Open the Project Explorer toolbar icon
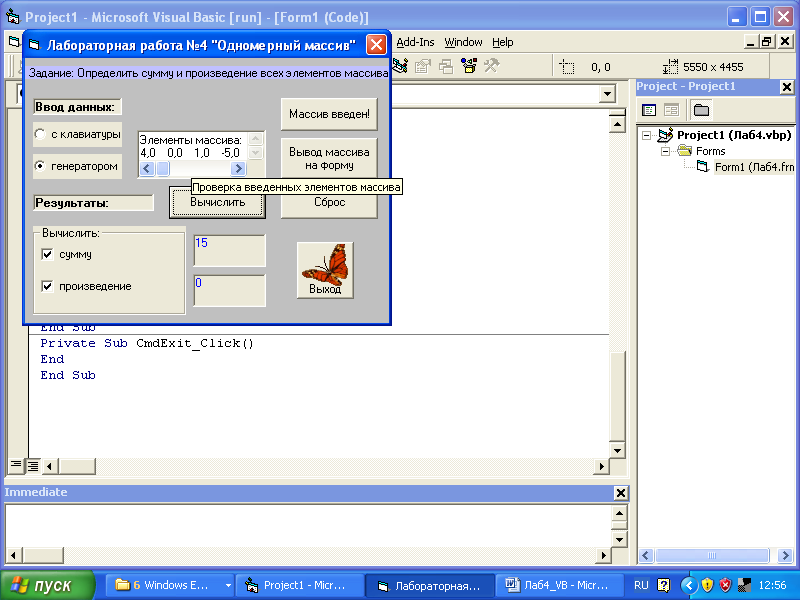Image resolution: width=800 pixels, height=600 pixels. pos(400,66)
